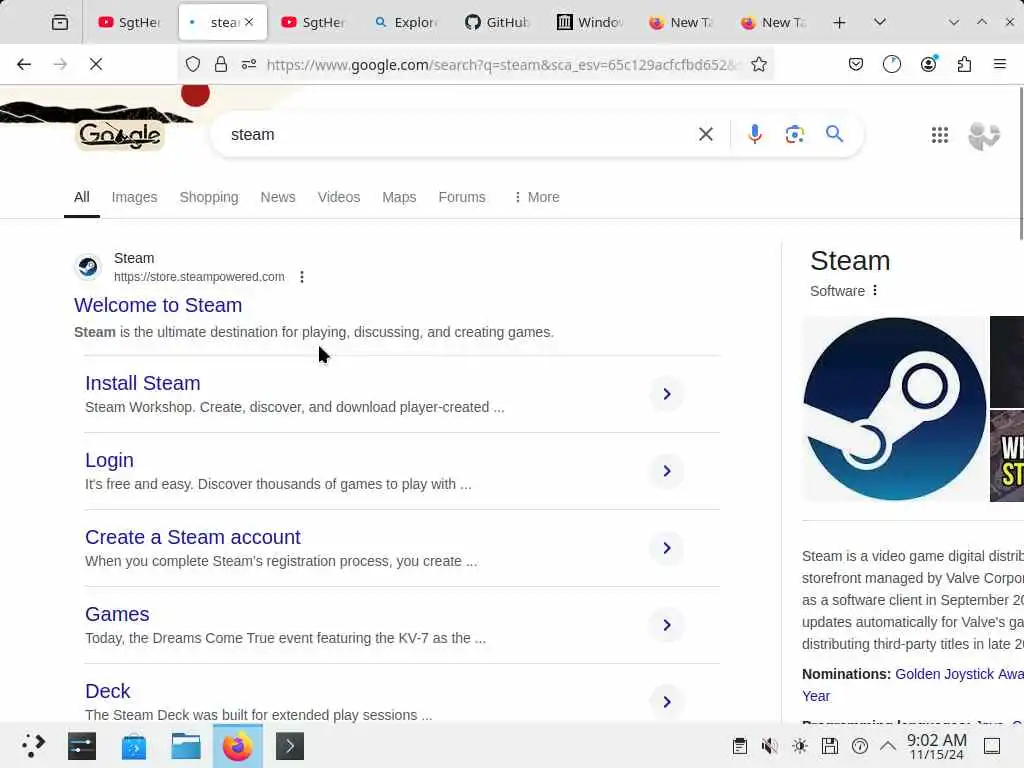
Task: Focus the Google search box
Action: tap(457, 135)
